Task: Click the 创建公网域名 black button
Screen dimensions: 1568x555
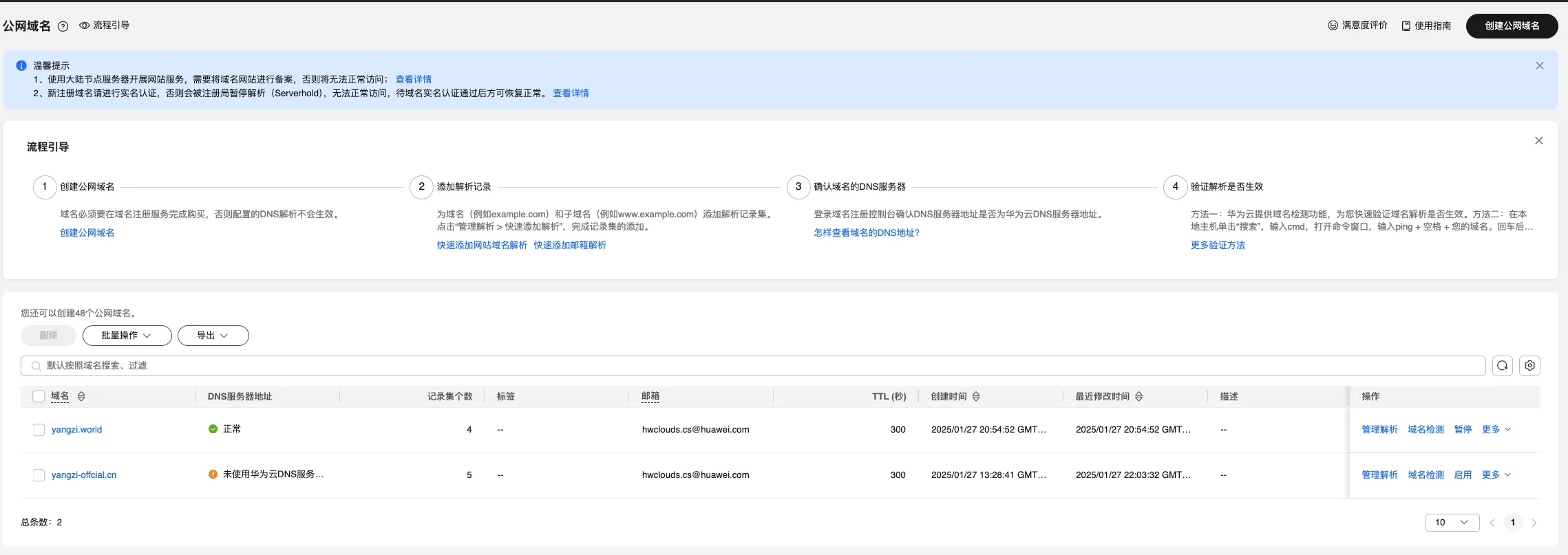Action: 1512,26
